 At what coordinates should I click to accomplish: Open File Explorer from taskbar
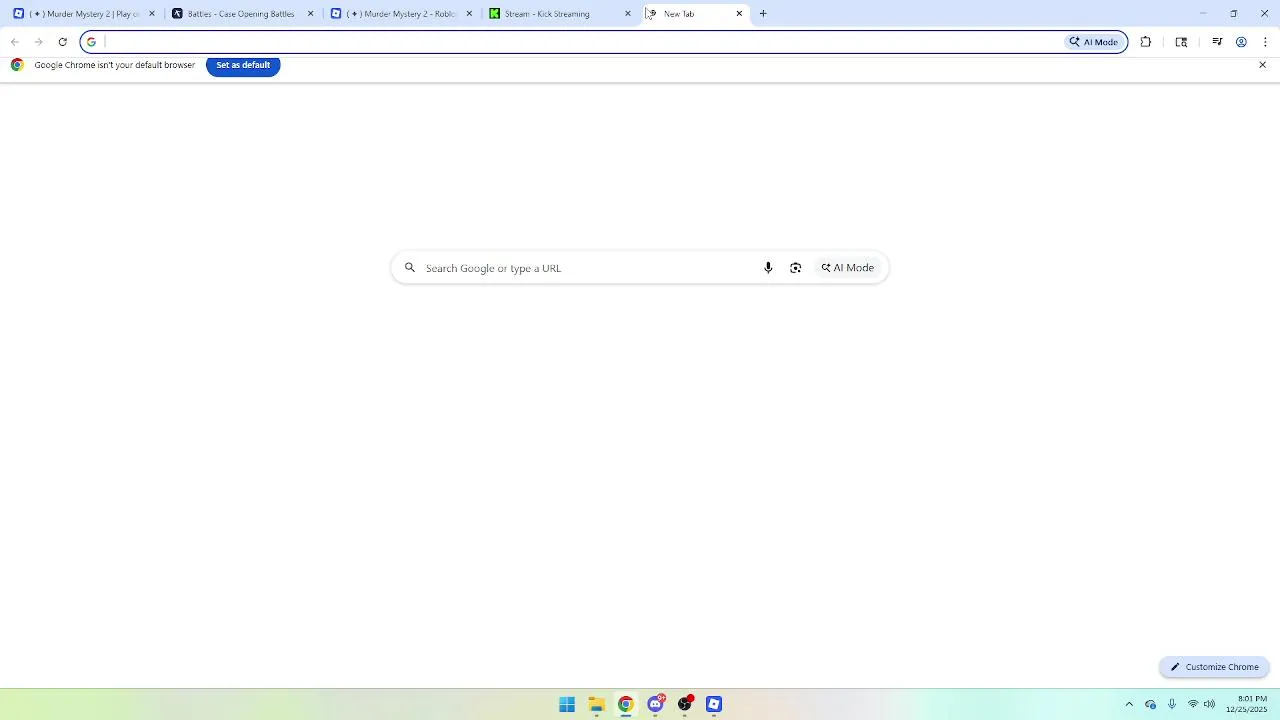596,704
